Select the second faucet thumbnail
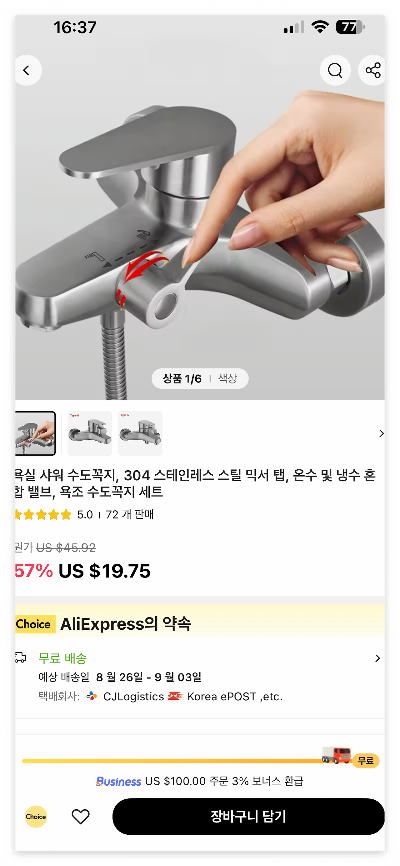 coord(90,434)
